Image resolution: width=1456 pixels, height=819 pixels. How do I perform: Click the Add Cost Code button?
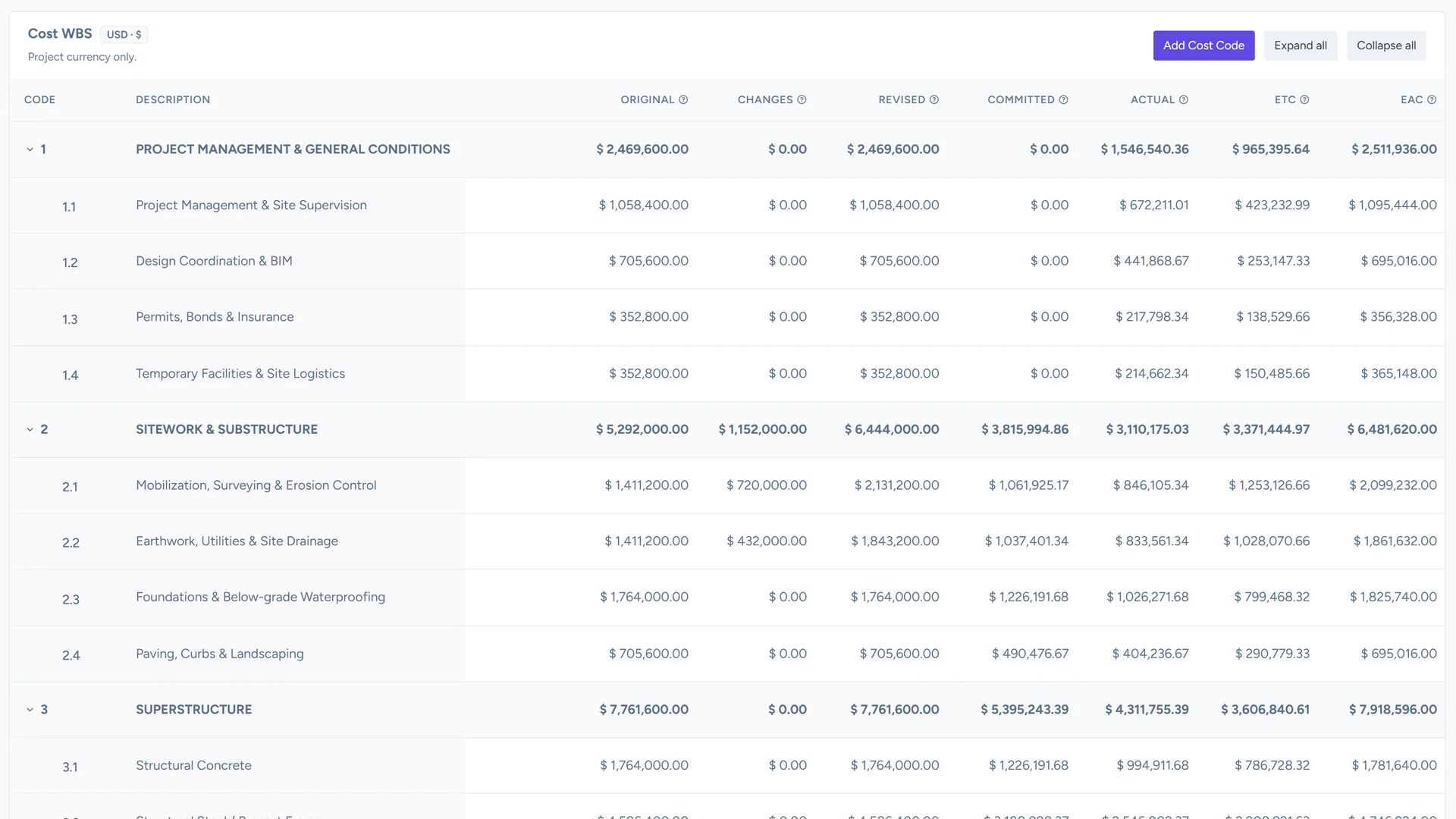[1203, 45]
